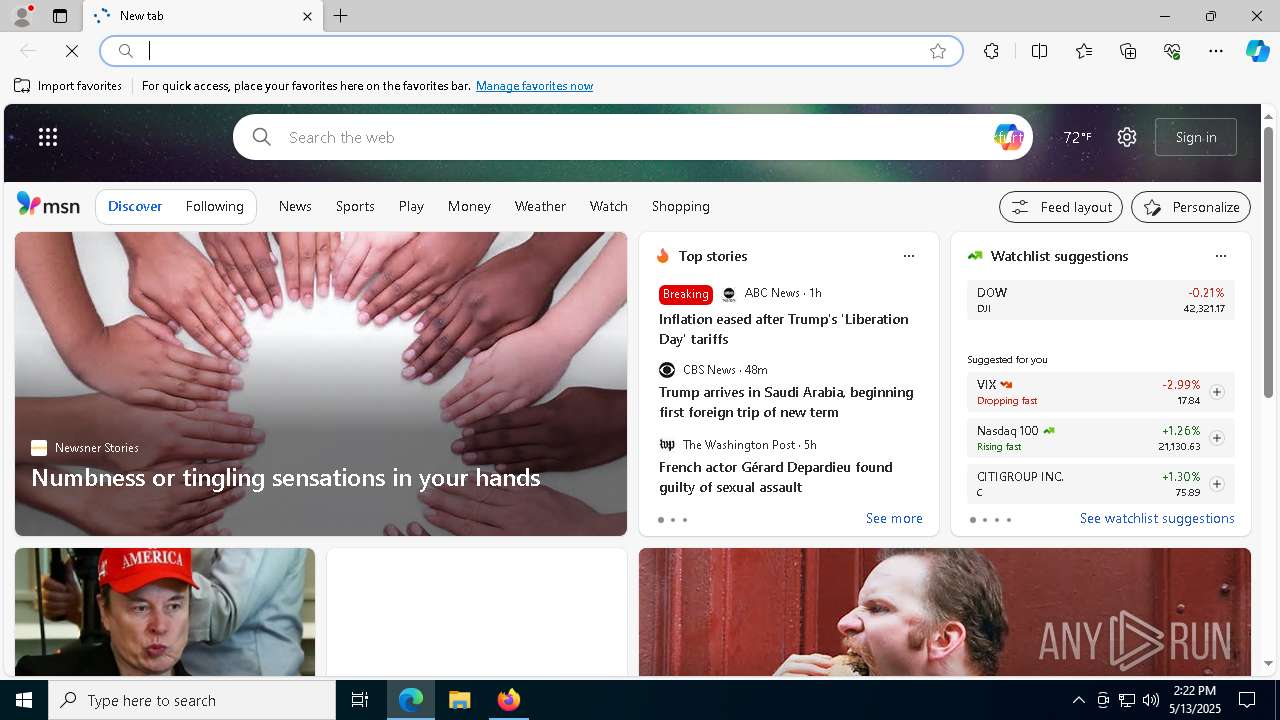Open the Elon Musk red cap thumbnail
1280x720 pixels.
point(165,612)
